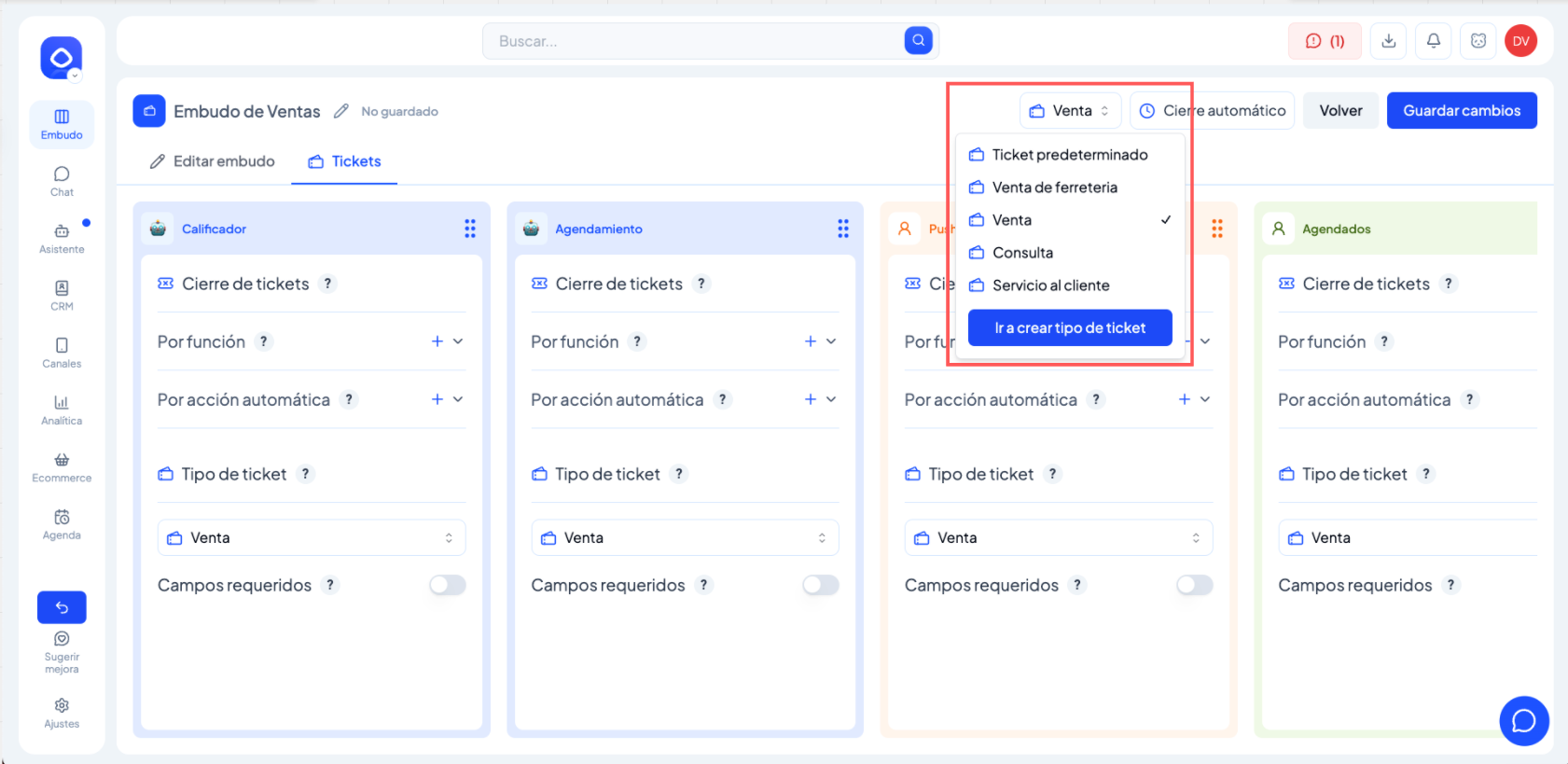The image size is (1568, 764).
Task: Go to Analítica in the sidebar
Action: point(62,410)
